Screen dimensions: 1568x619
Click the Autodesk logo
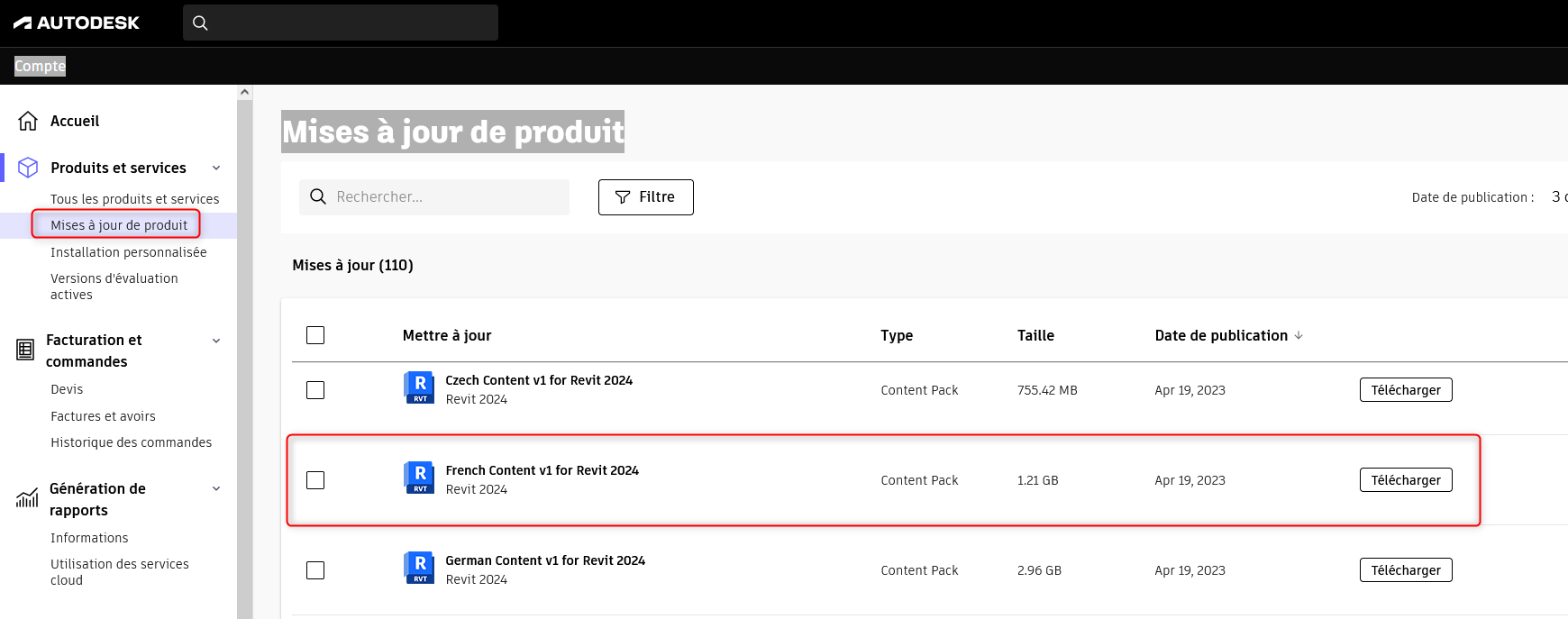click(77, 23)
